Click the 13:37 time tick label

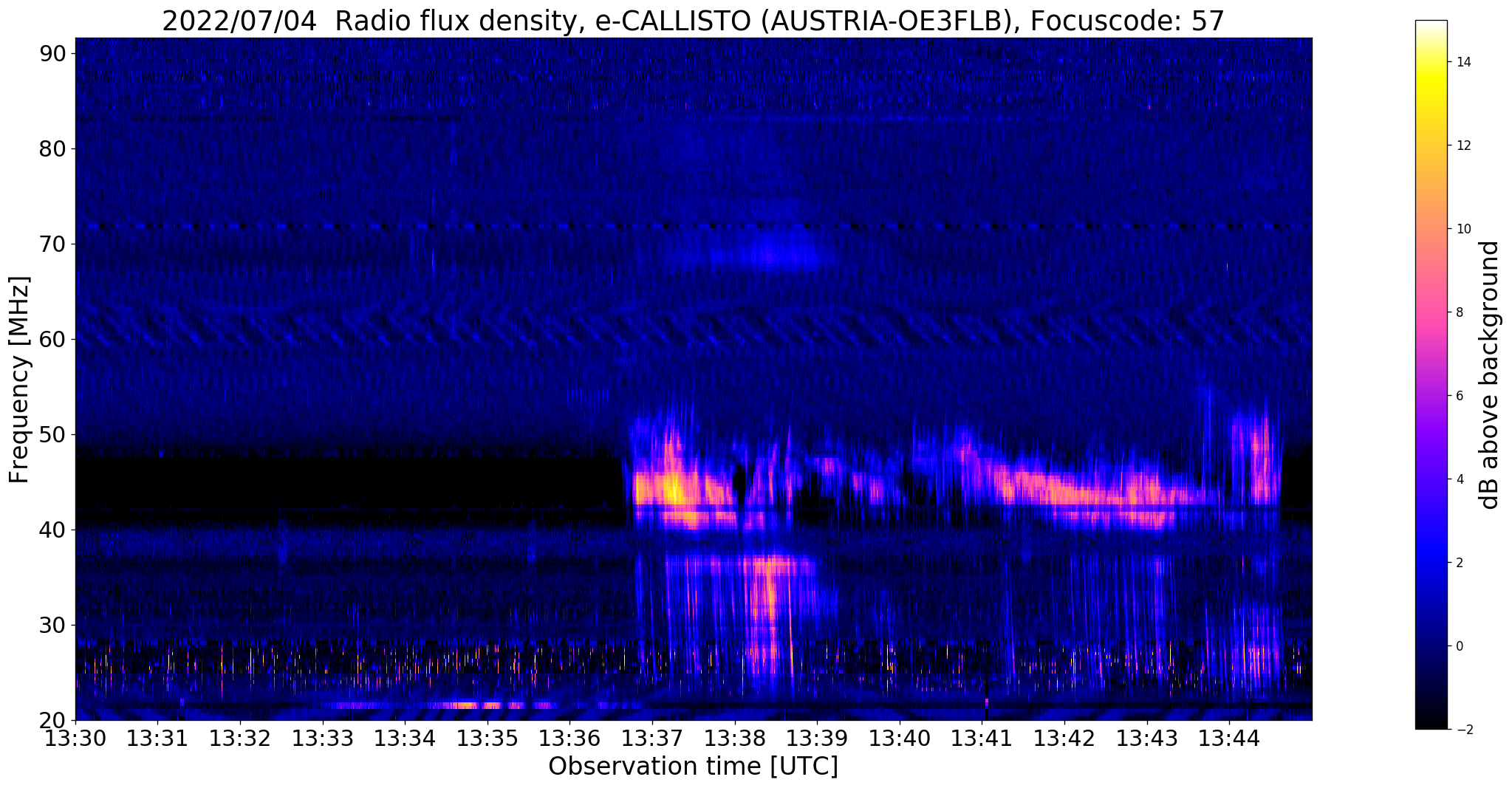click(x=652, y=739)
